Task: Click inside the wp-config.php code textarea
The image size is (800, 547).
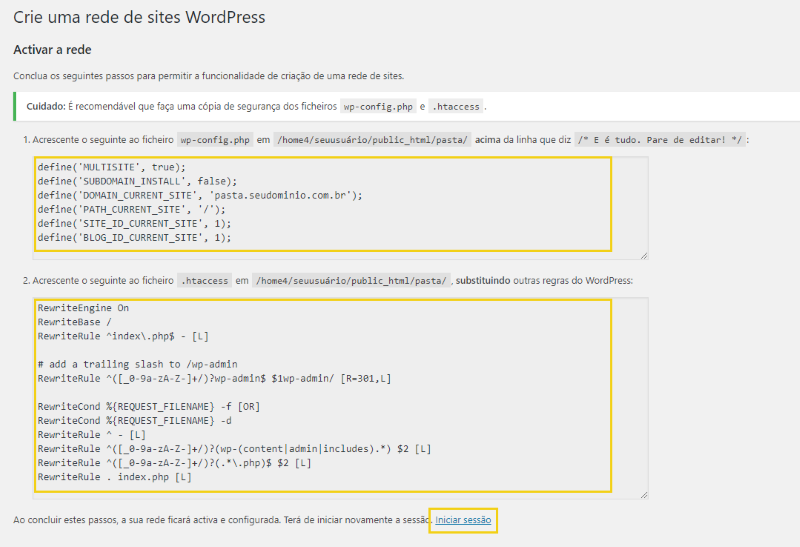Action: (340, 208)
